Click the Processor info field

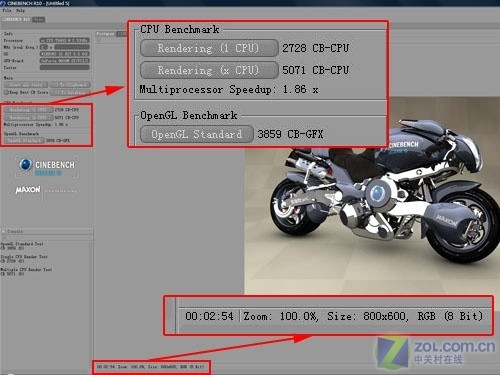click(x=65, y=40)
